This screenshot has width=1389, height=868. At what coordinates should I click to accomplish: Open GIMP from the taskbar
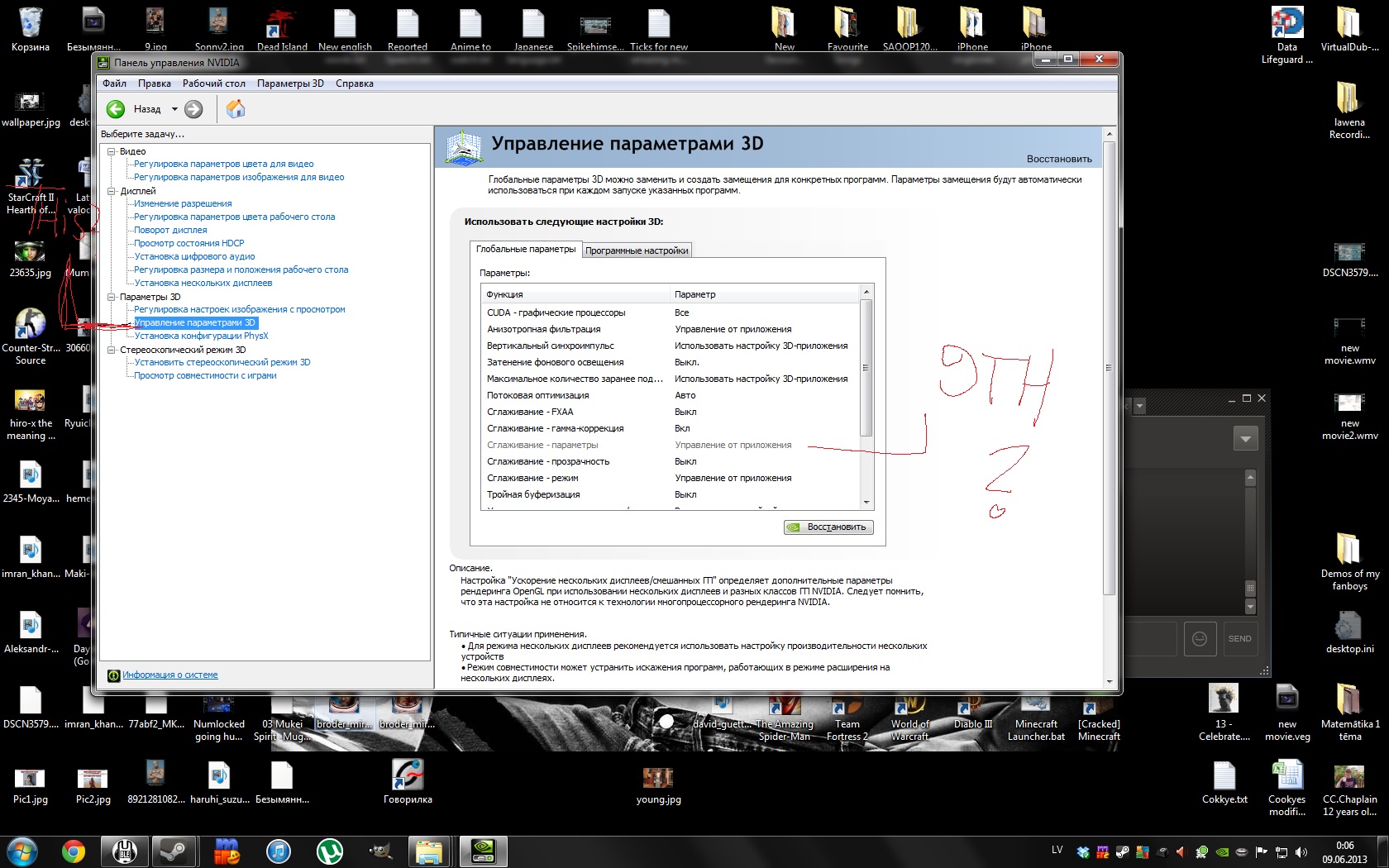click(x=380, y=851)
